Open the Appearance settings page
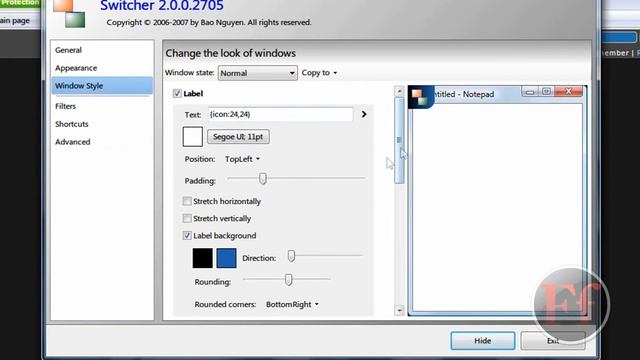The image size is (640, 360). click(x=76, y=68)
